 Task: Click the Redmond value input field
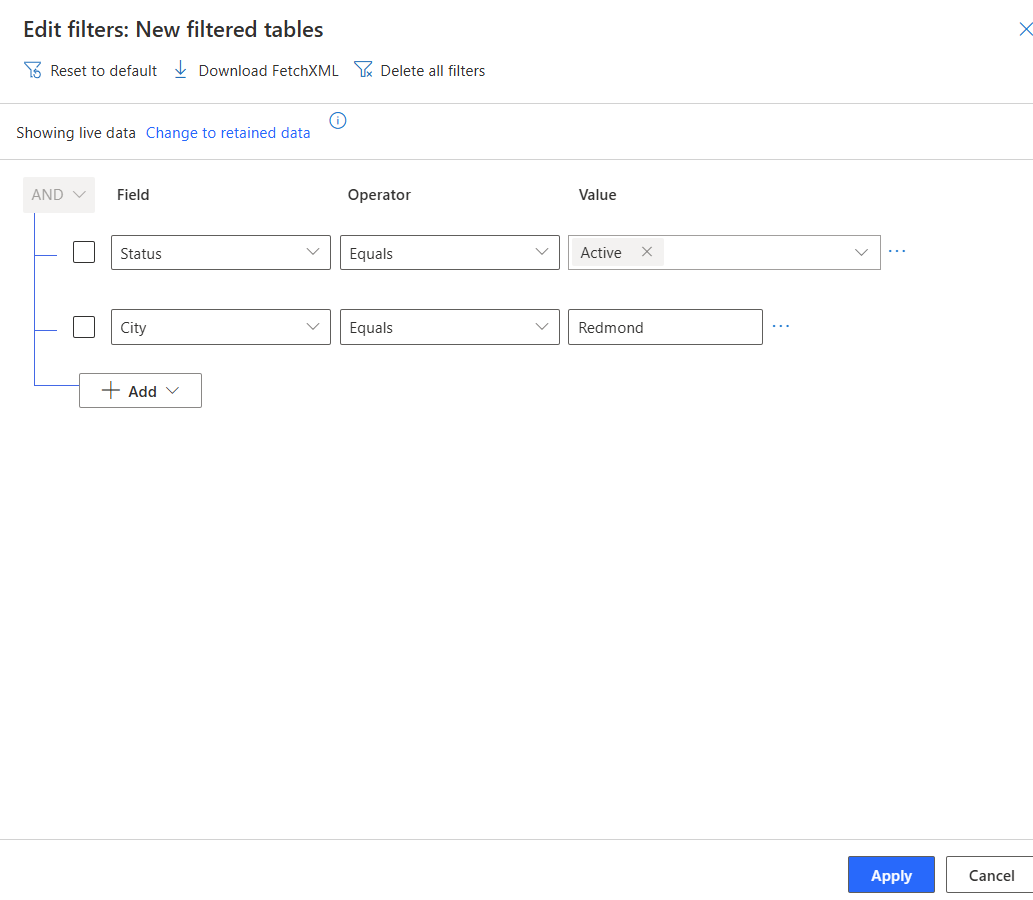(x=665, y=327)
